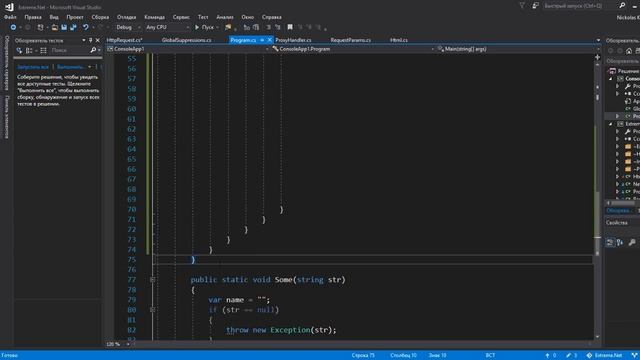Image resolution: width=640 pixels, height=360 pixels.
Task: Click the save all toolbar icon
Action: (x=73, y=27)
